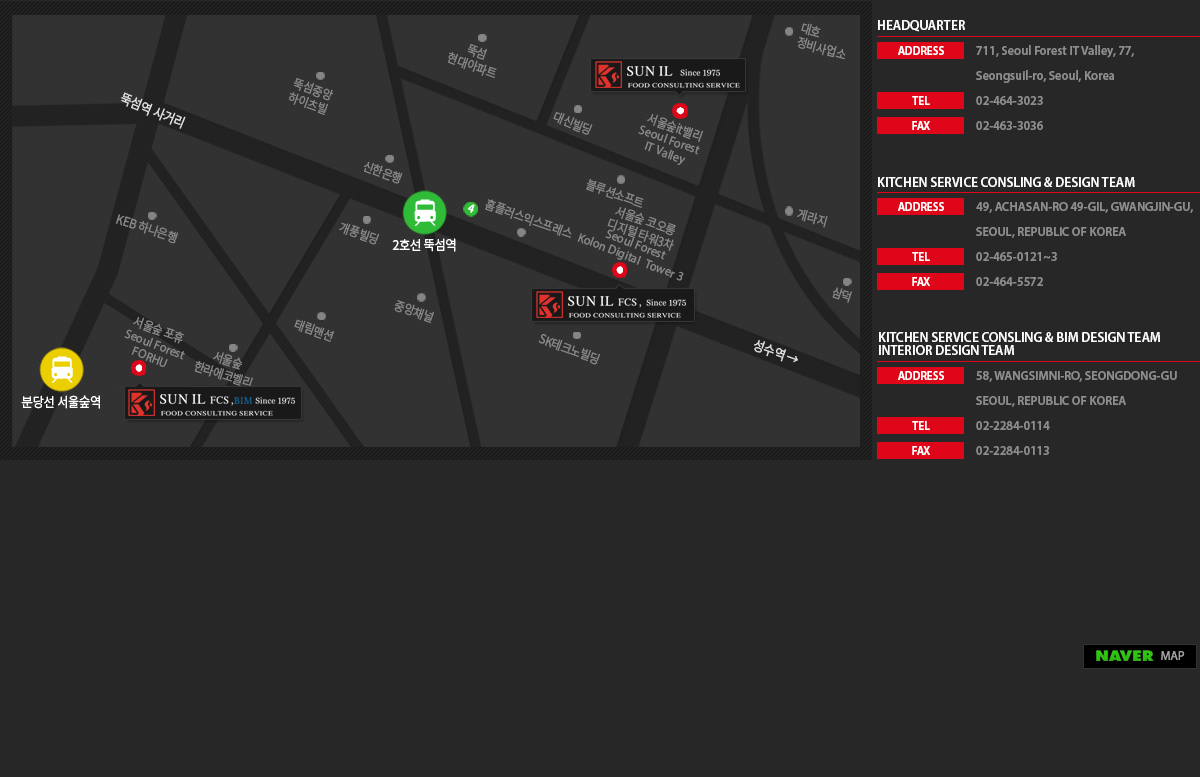Click the green exit 4 badge
Viewport: 1200px width, 777px height.
pos(470,208)
